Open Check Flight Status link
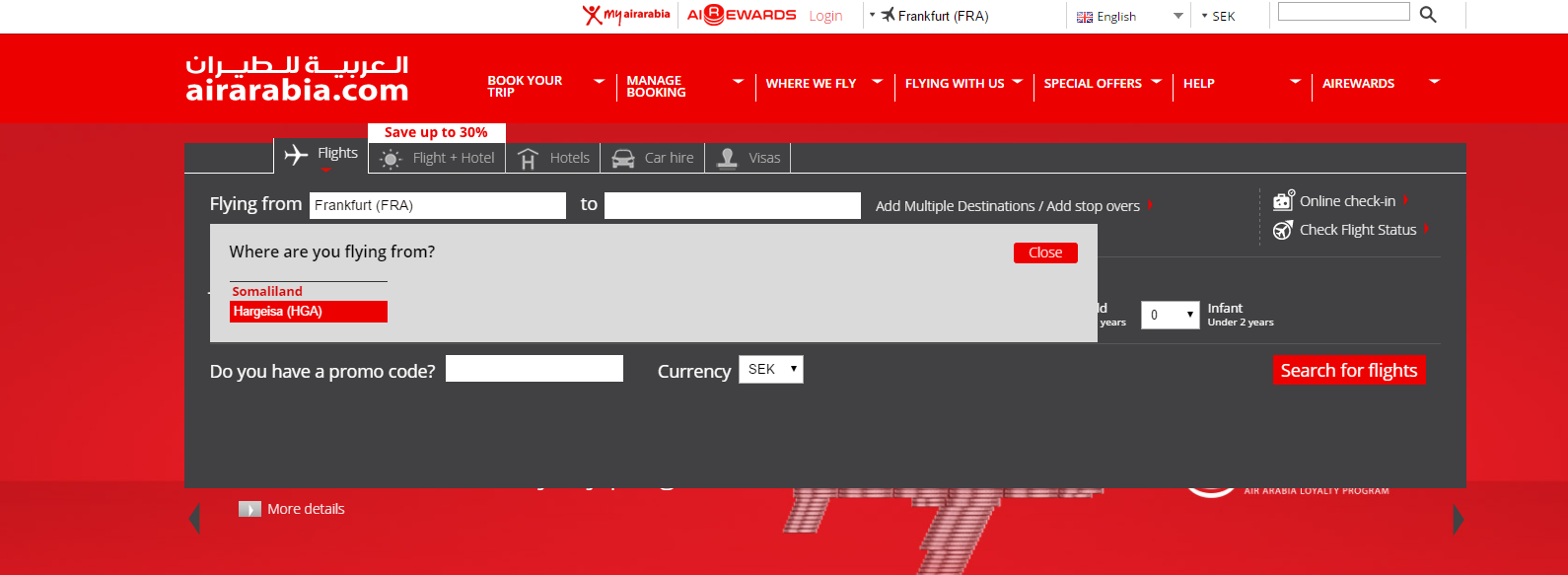This screenshot has height=575, width=1568. coord(1358,230)
